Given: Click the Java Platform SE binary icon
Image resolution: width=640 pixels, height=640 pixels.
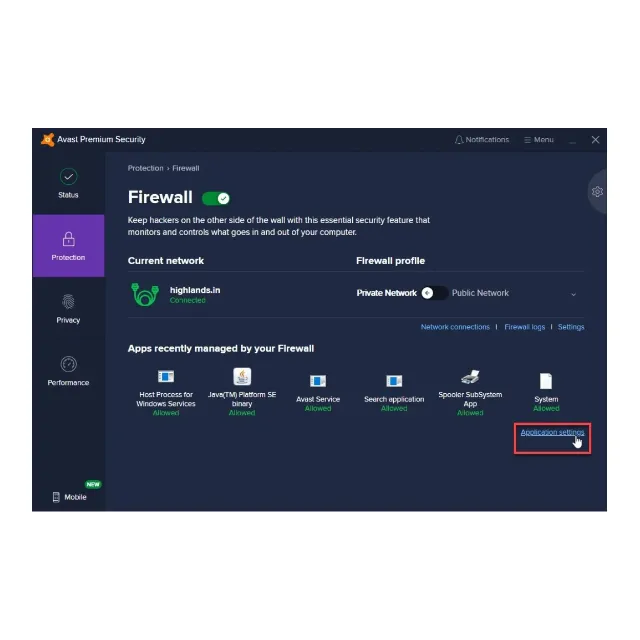Looking at the screenshot, I should (x=242, y=377).
